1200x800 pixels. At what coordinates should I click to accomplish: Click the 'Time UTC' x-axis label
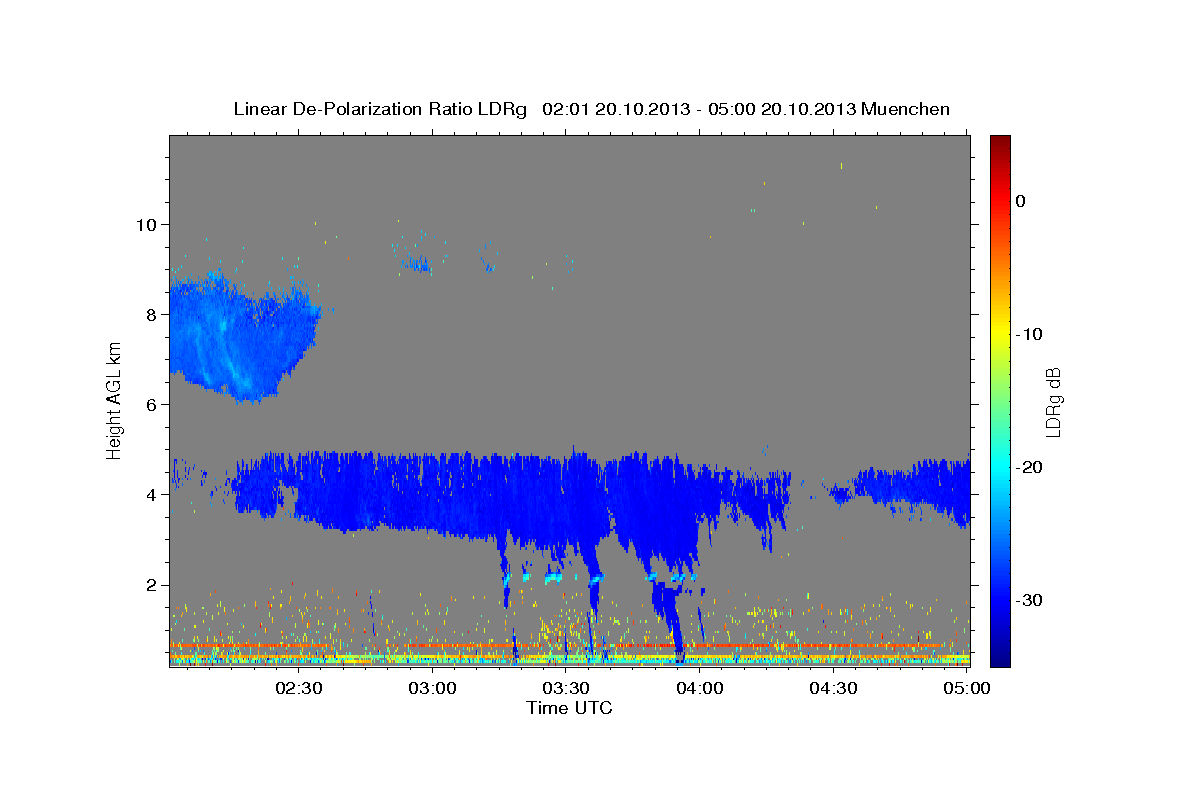(x=569, y=708)
